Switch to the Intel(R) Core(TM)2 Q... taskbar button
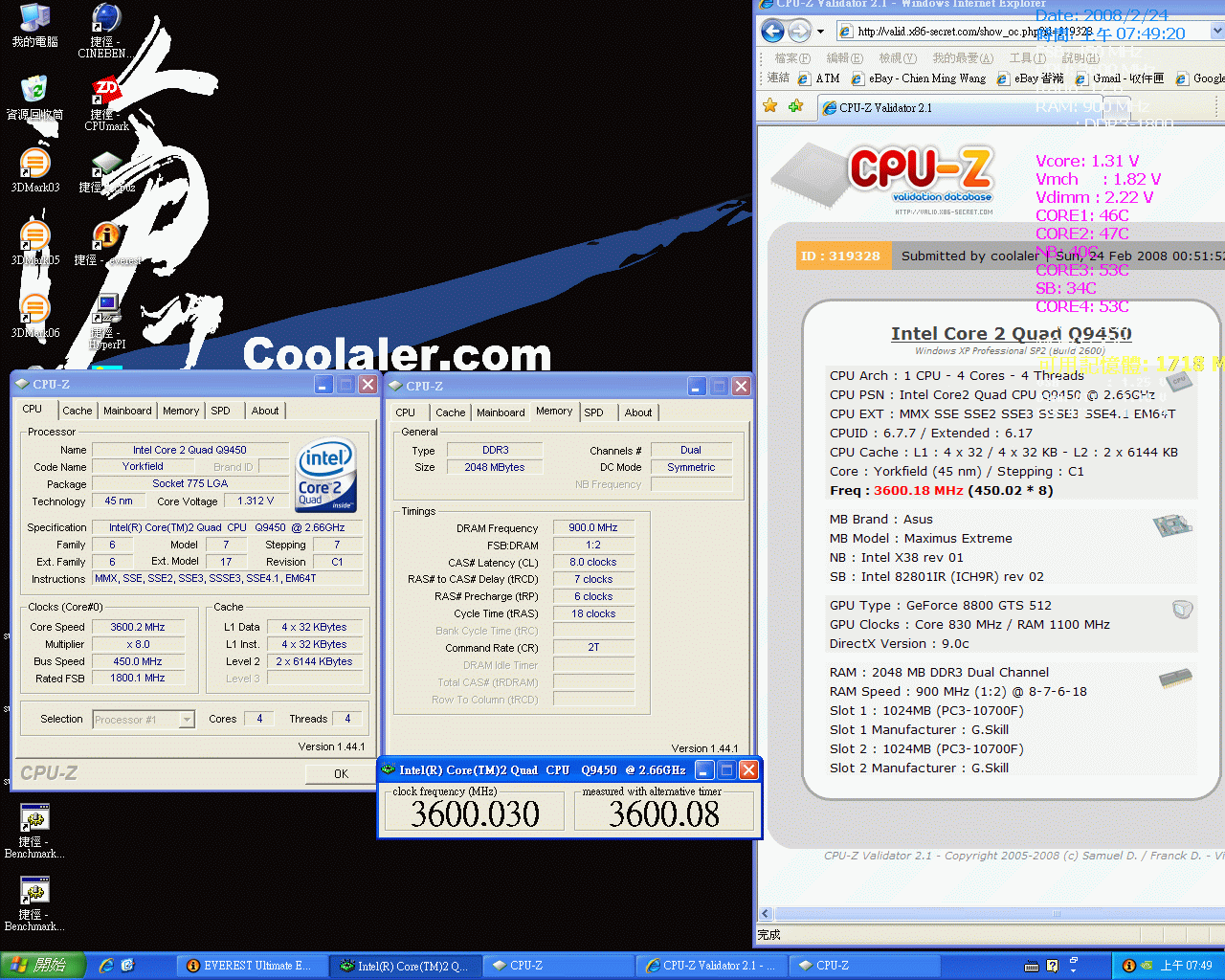 coord(405,966)
